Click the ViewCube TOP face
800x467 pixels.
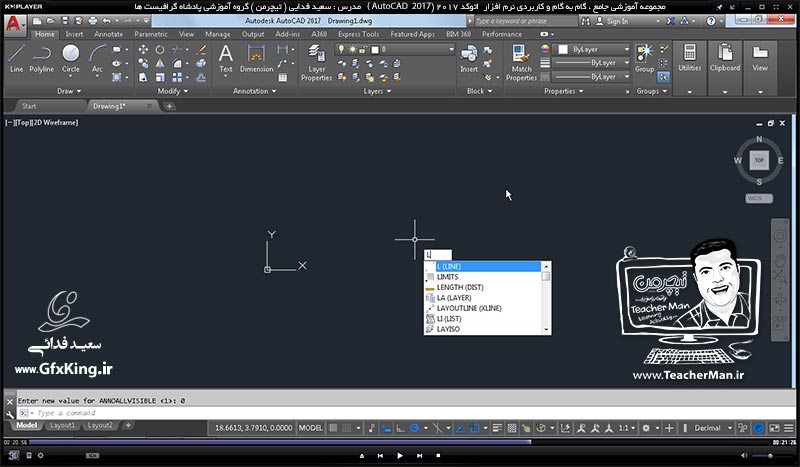pyautogui.click(x=759, y=160)
